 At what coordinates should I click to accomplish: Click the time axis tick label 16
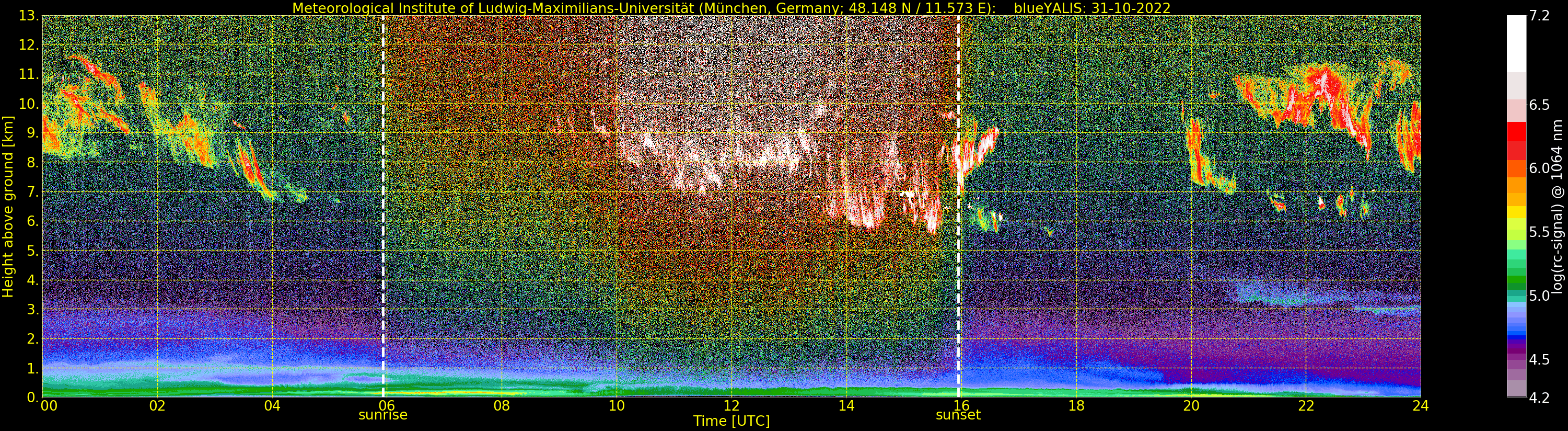pos(961,405)
